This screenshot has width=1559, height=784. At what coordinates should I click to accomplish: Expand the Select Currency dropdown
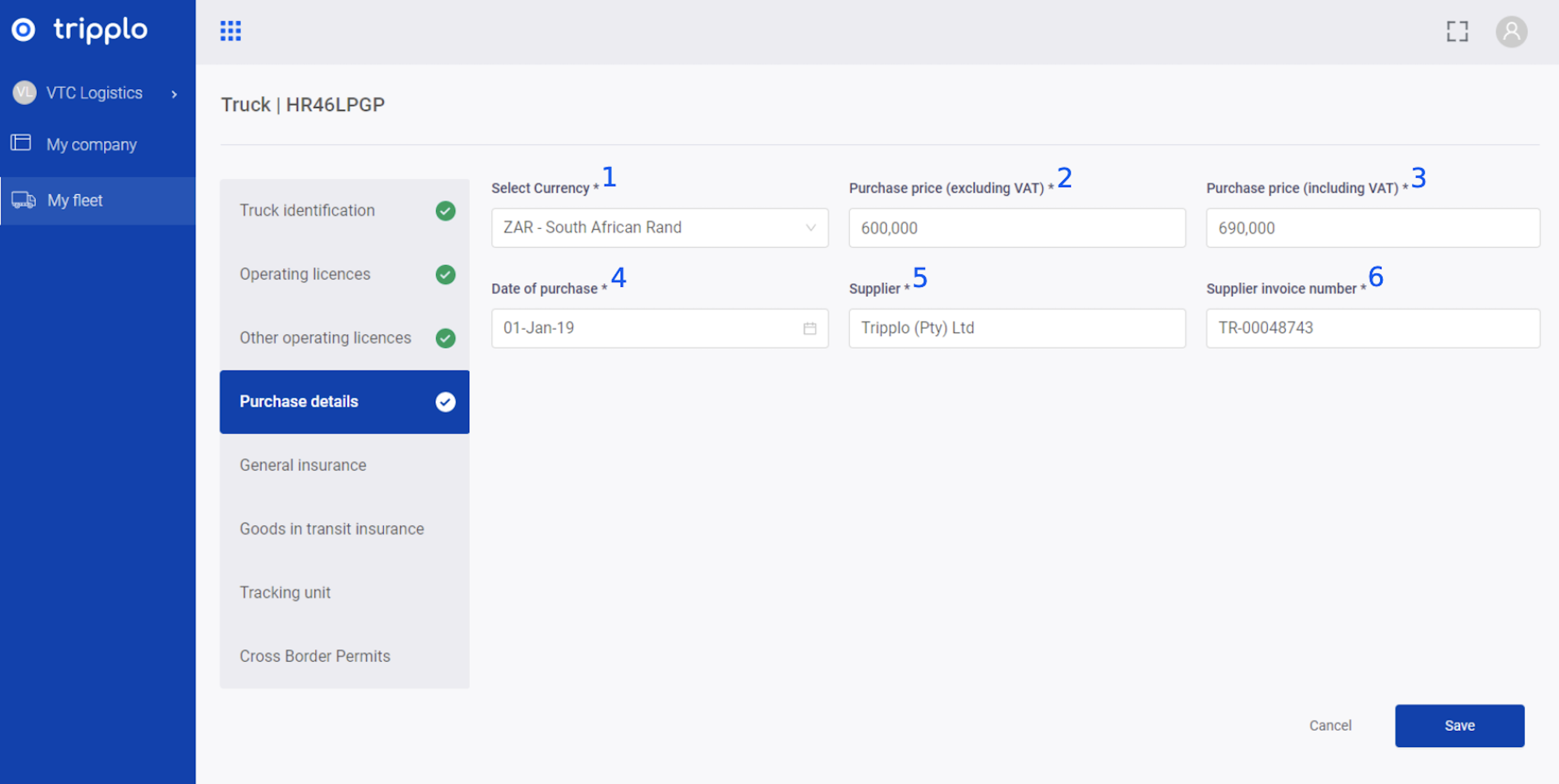tap(659, 227)
